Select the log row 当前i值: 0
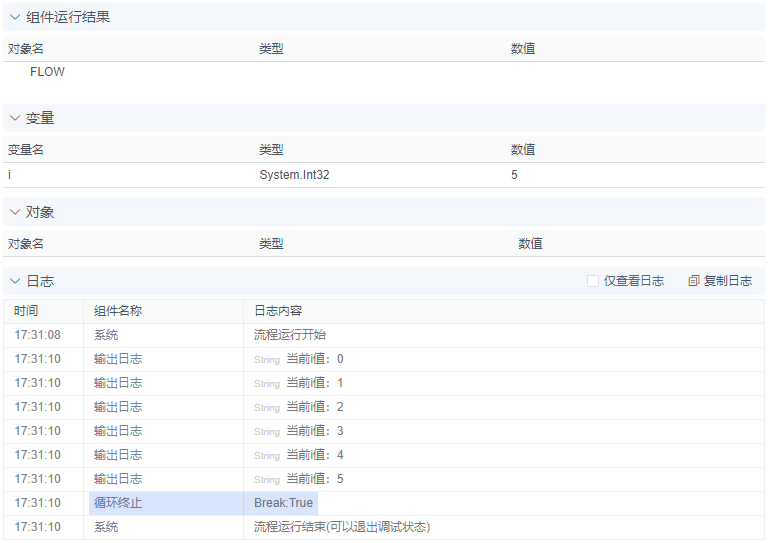 (314, 359)
